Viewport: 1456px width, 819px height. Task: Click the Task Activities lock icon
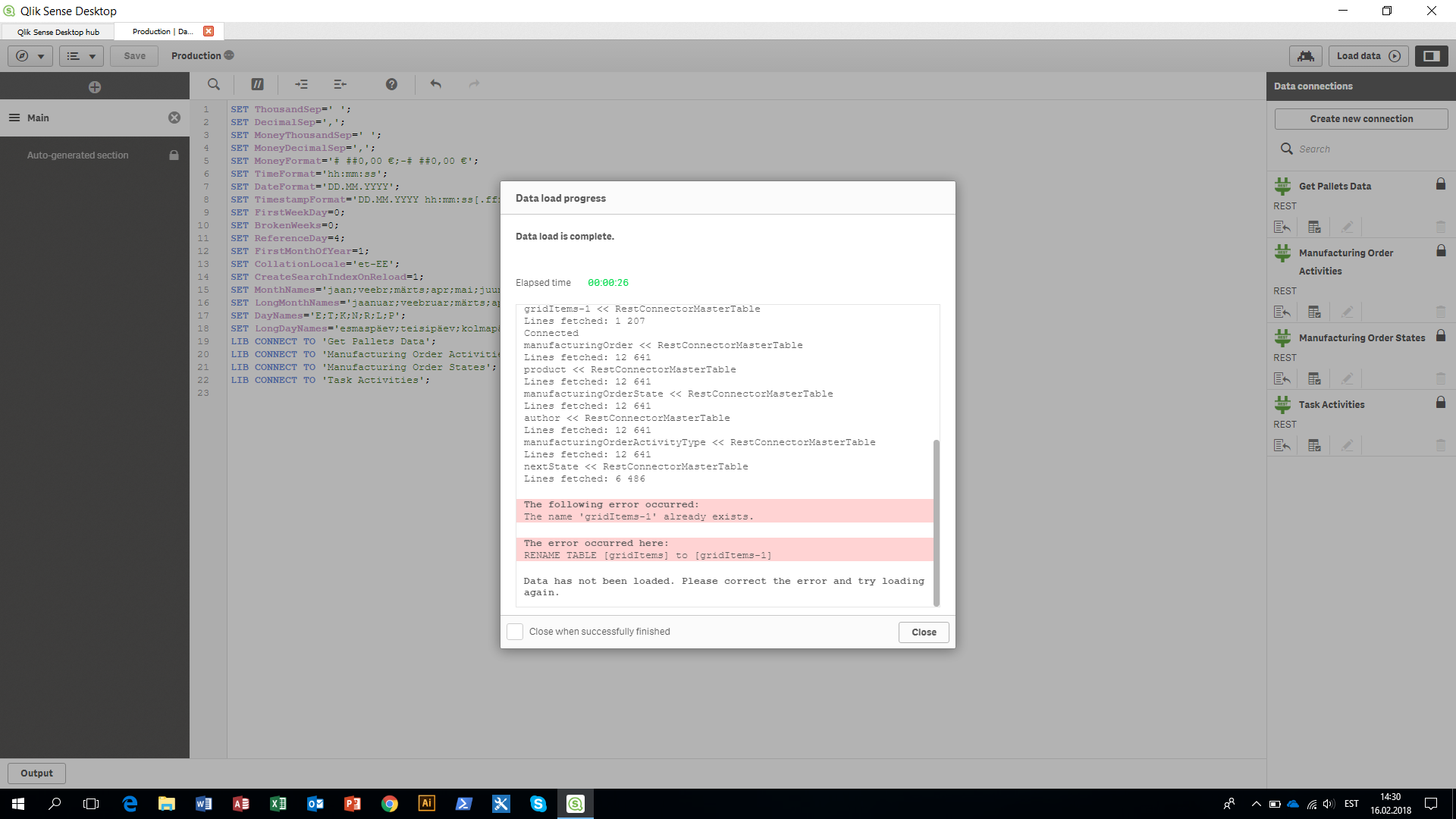coord(1441,402)
